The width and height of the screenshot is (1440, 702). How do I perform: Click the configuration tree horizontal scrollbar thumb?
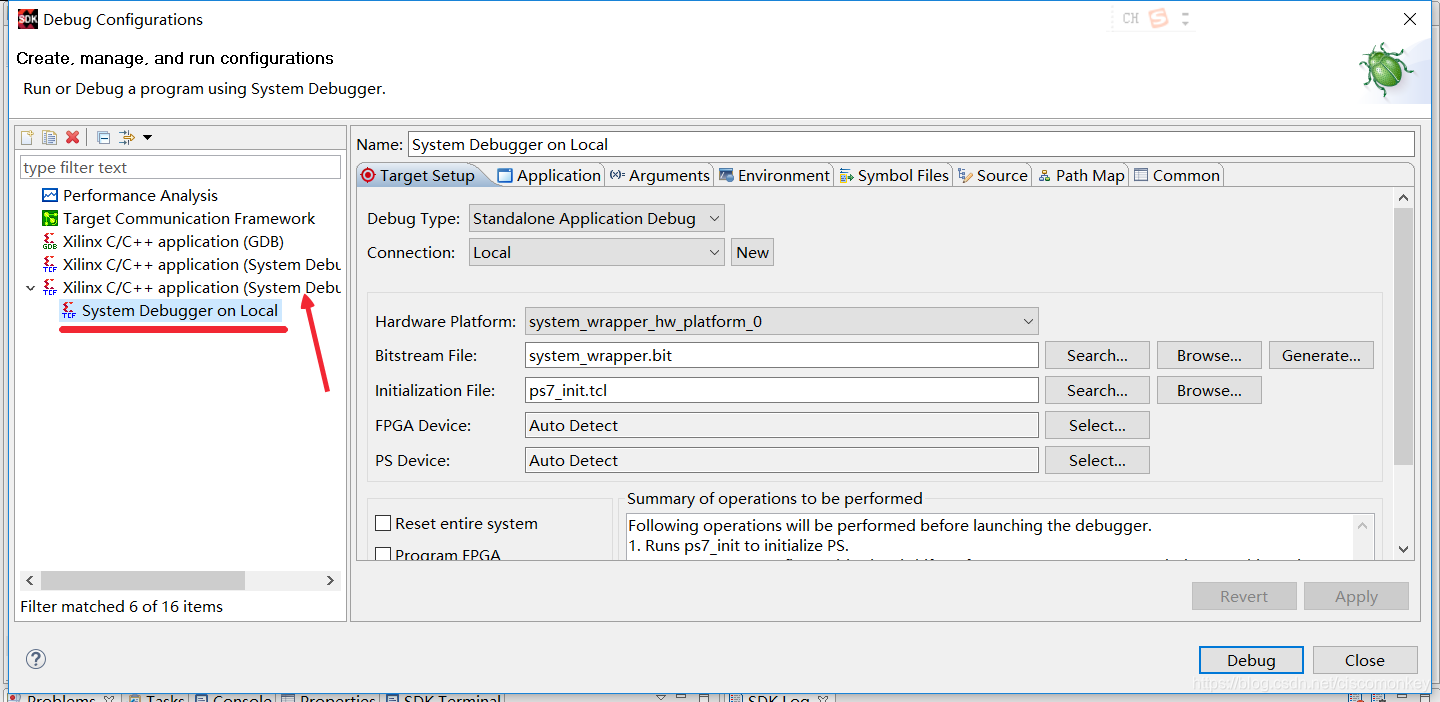[143, 580]
